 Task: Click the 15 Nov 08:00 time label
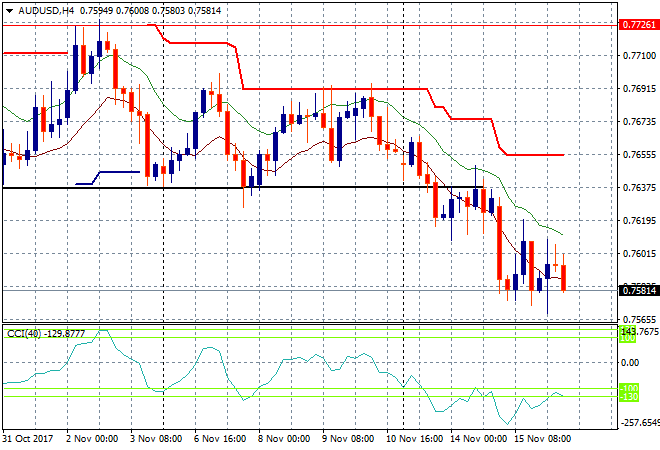tap(543, 439)
